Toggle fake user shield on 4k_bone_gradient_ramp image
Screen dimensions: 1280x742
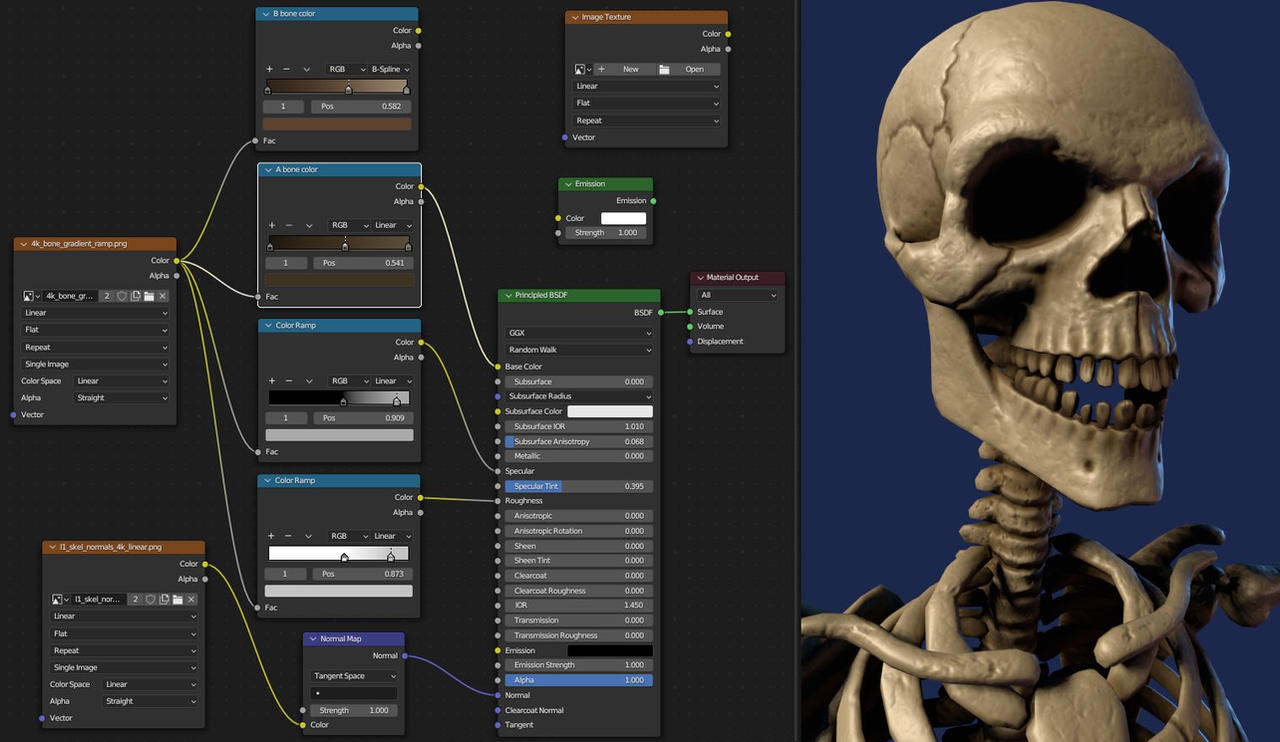[x=121, y=296]
